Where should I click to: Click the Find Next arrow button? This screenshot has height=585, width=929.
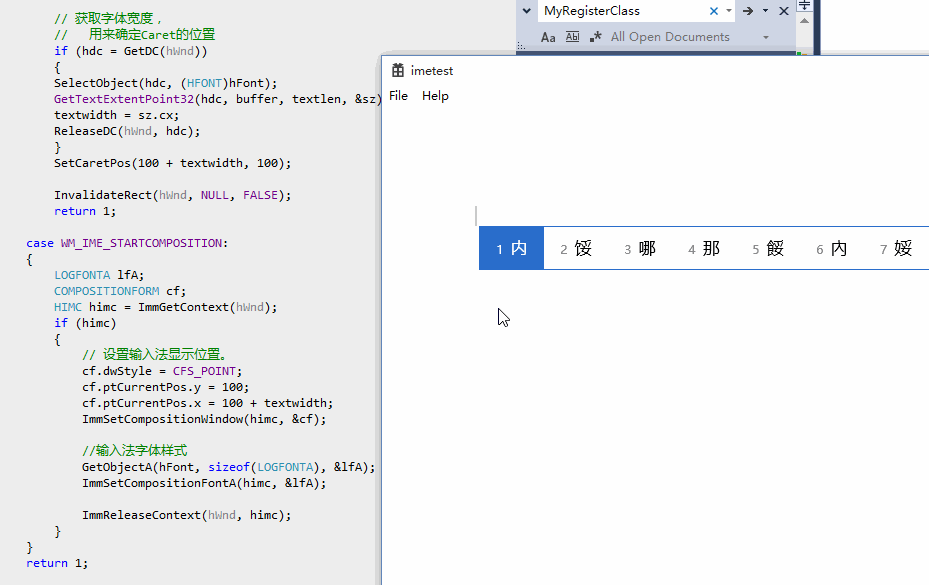click(748, 11)
